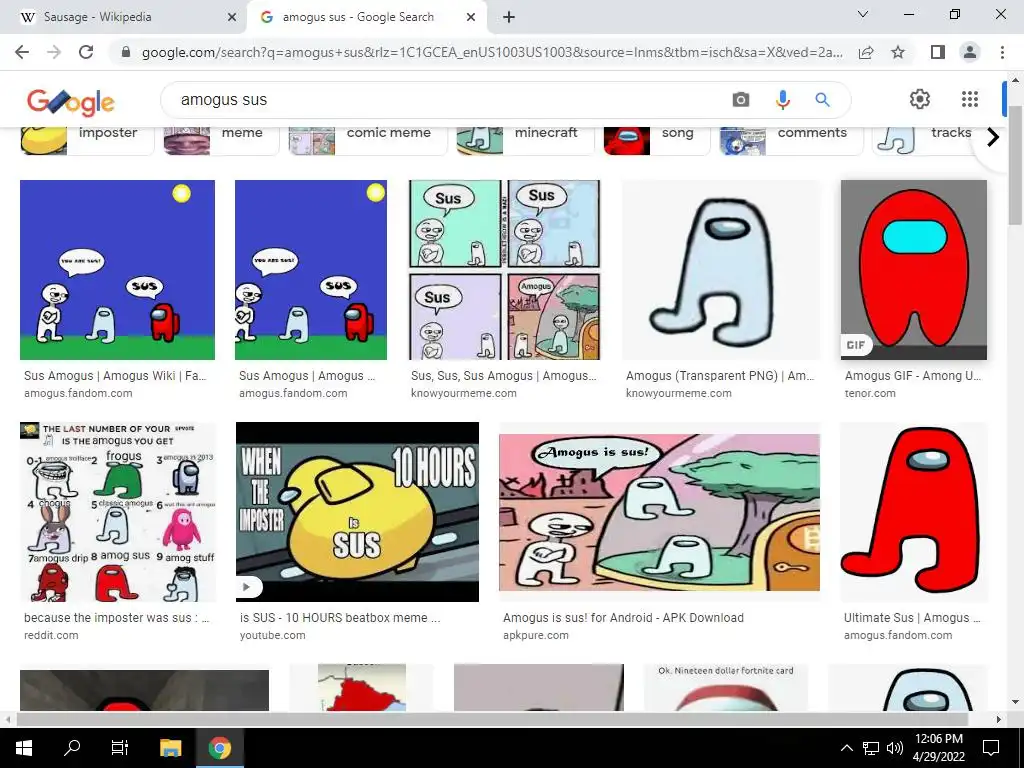Start voice search with microphone
This screenshot has height=768, width=1024.
coord(782,100)
